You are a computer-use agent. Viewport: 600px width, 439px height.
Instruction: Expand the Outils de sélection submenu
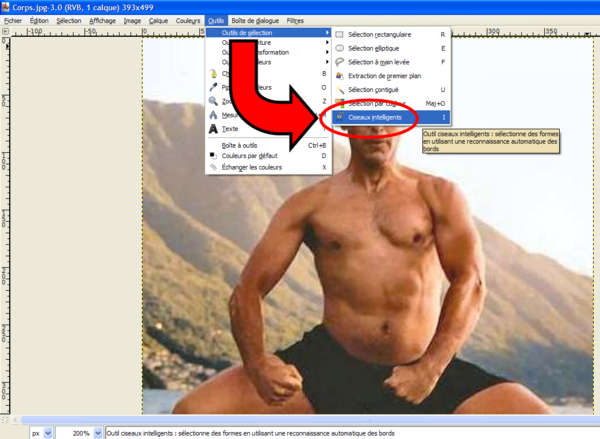pos(268,33)
